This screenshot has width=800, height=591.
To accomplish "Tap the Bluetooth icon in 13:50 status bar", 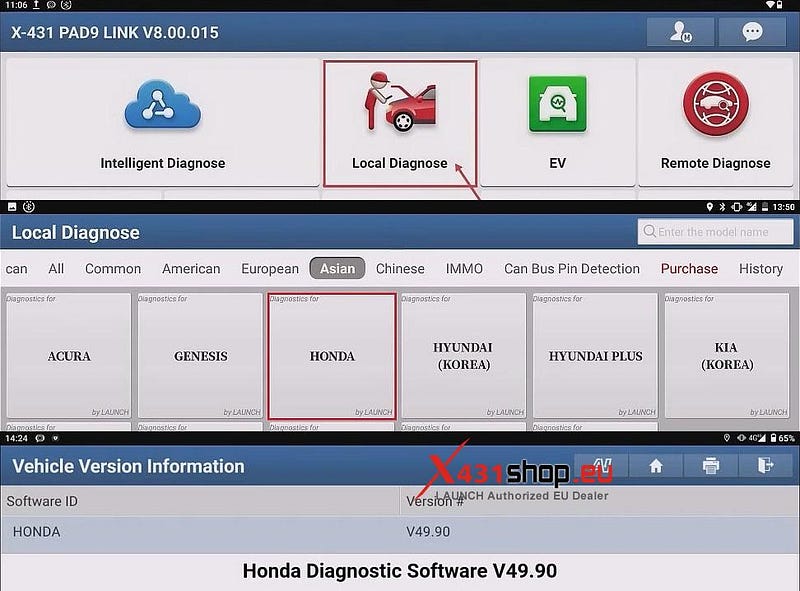I will 722,207.
